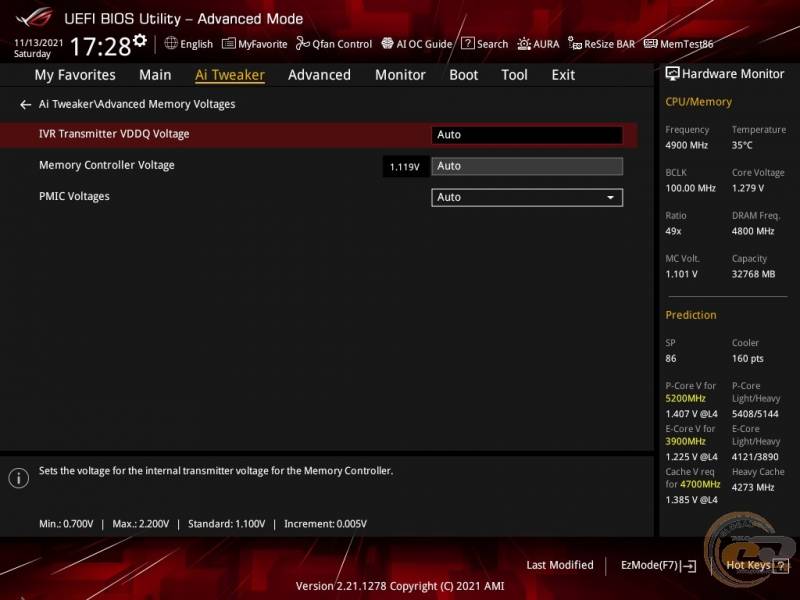Image resolution: width=800 pixels, height=600 pixels.
Task: Open the AI OC Guide
Action: 417,44
